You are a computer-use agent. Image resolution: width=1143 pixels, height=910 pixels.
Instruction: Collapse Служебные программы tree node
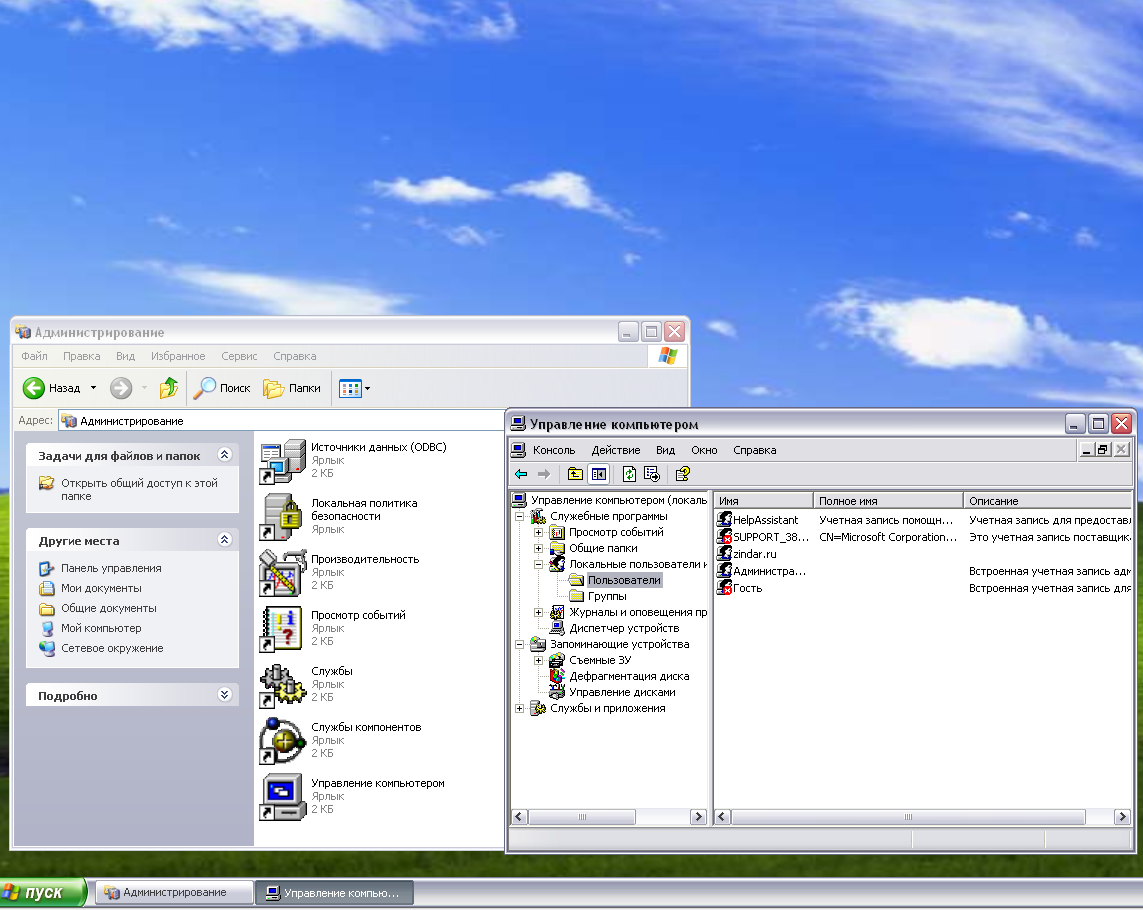tap(520, 516)
